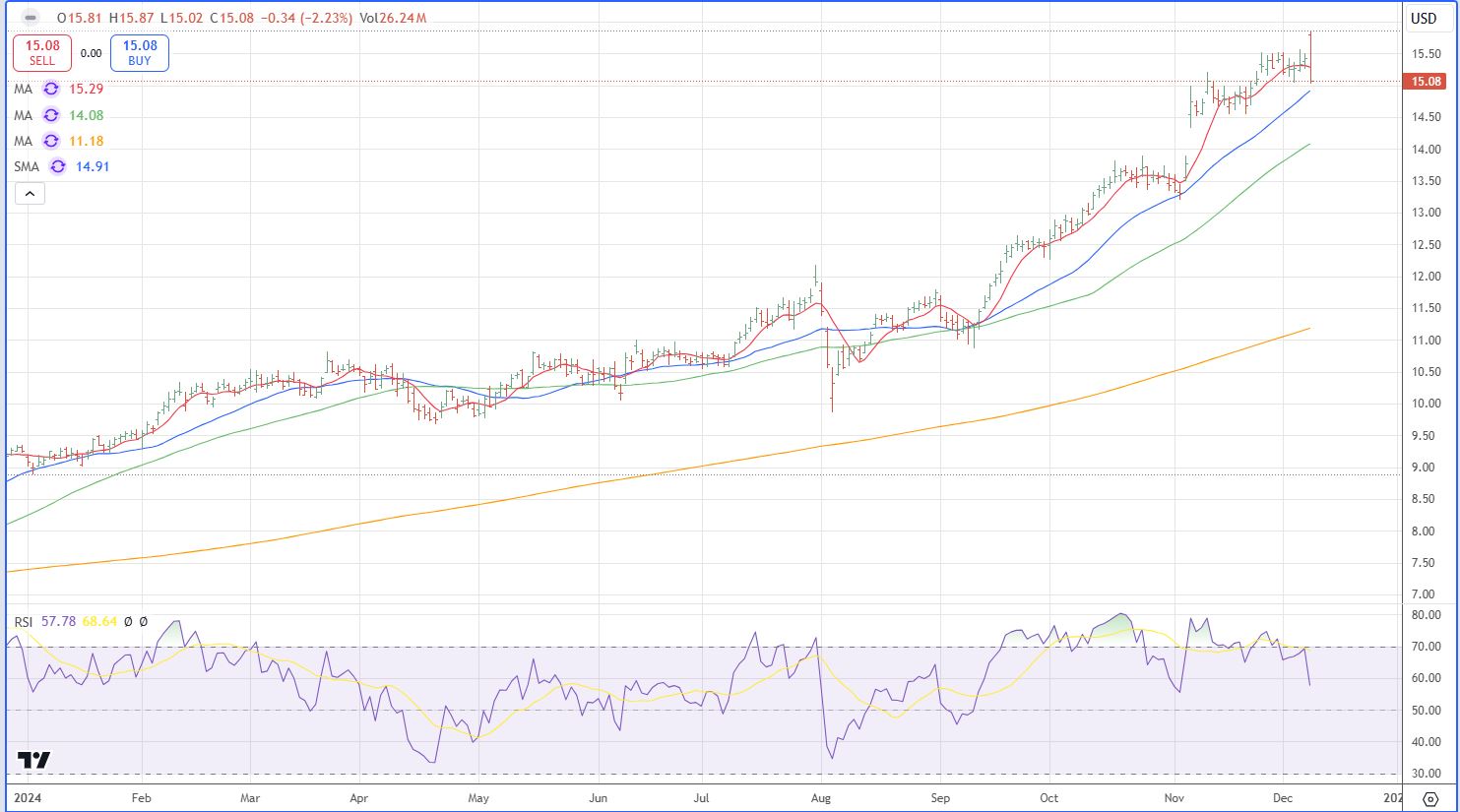Click the red 15.08 current price label

tap(1426, 82)
